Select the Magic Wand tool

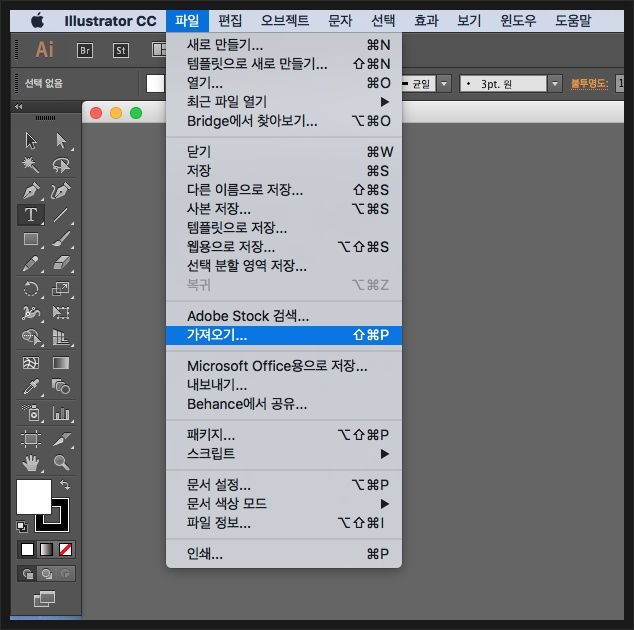coord(31,165)
